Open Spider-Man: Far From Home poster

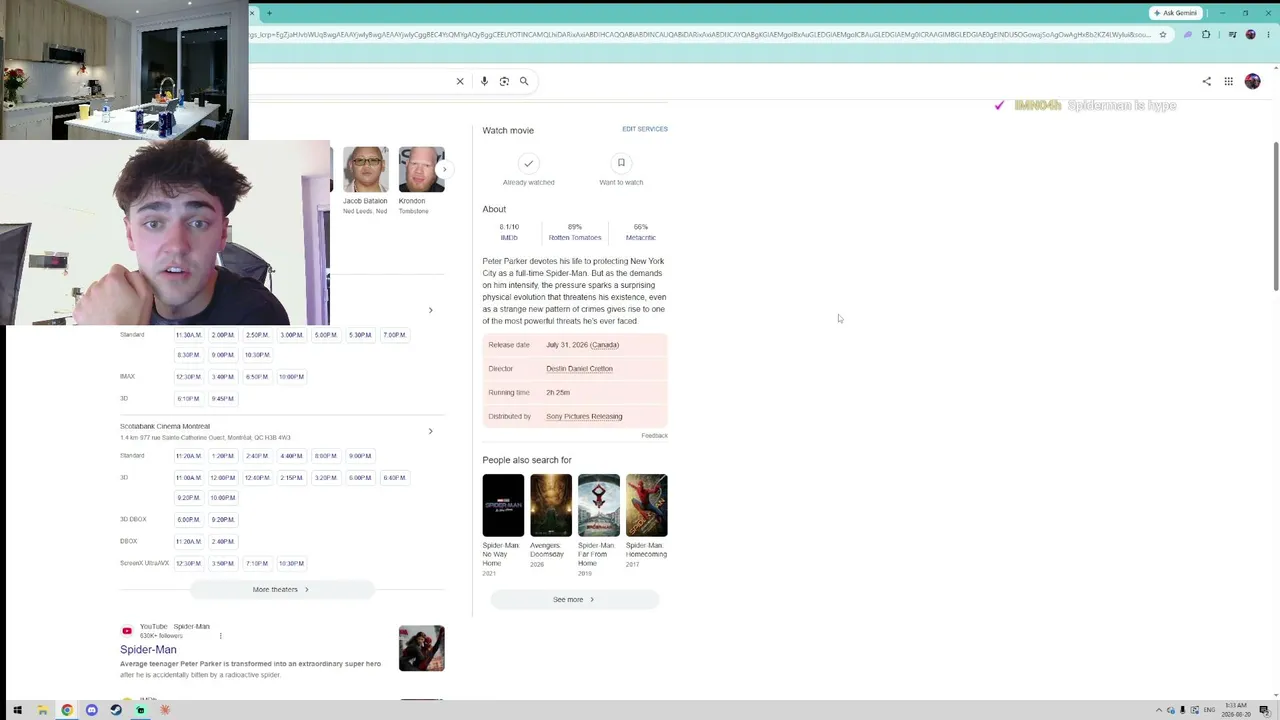pos(599,506)
